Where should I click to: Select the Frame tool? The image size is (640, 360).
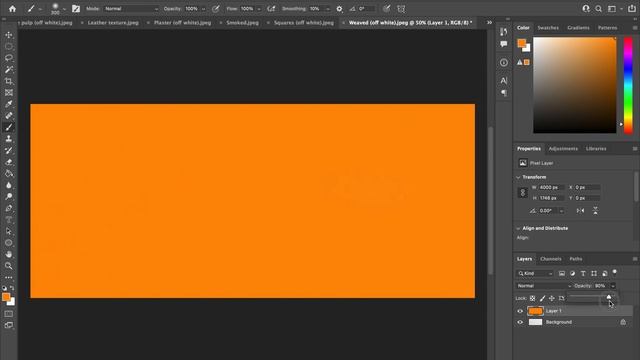(x=9, y=93)
